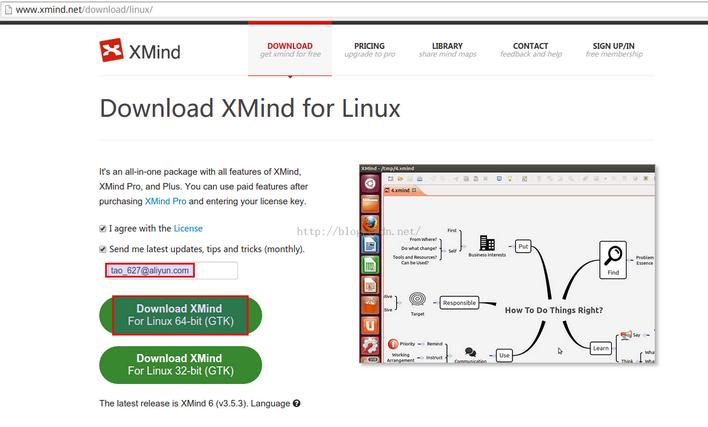Follow the XMind Pro link
The image size is (708, 427).
tap(165, 201)
